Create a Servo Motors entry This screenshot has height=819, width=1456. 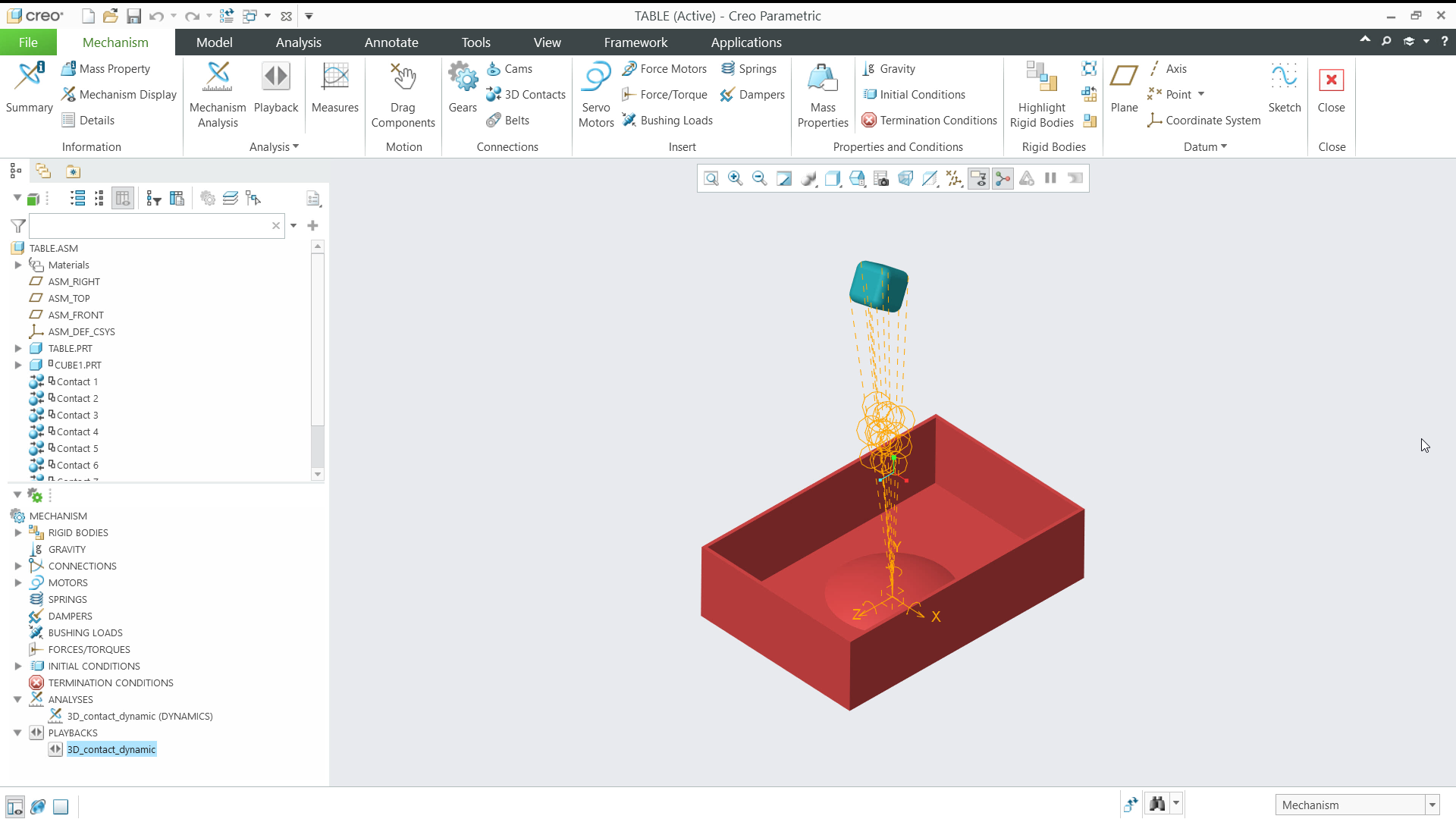(596, 95)
